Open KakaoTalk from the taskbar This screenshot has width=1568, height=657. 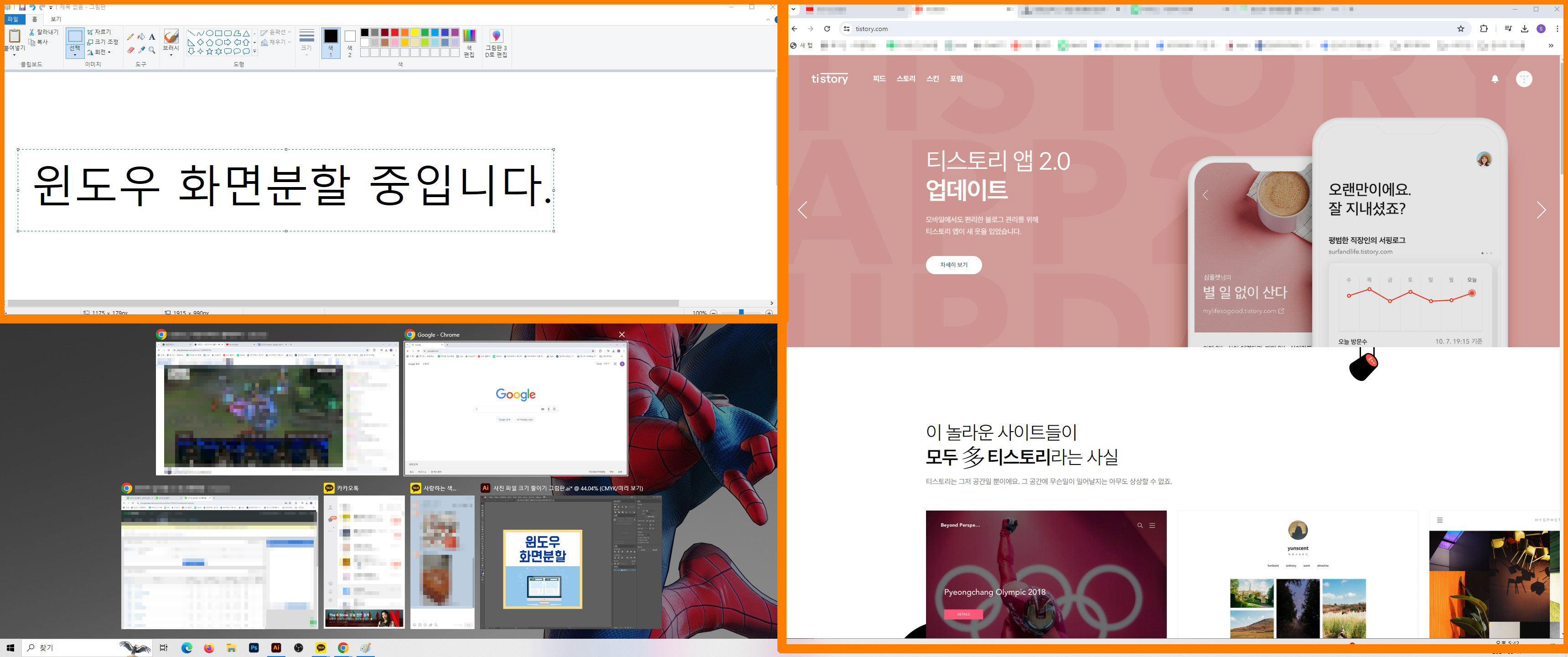[321, 648]
